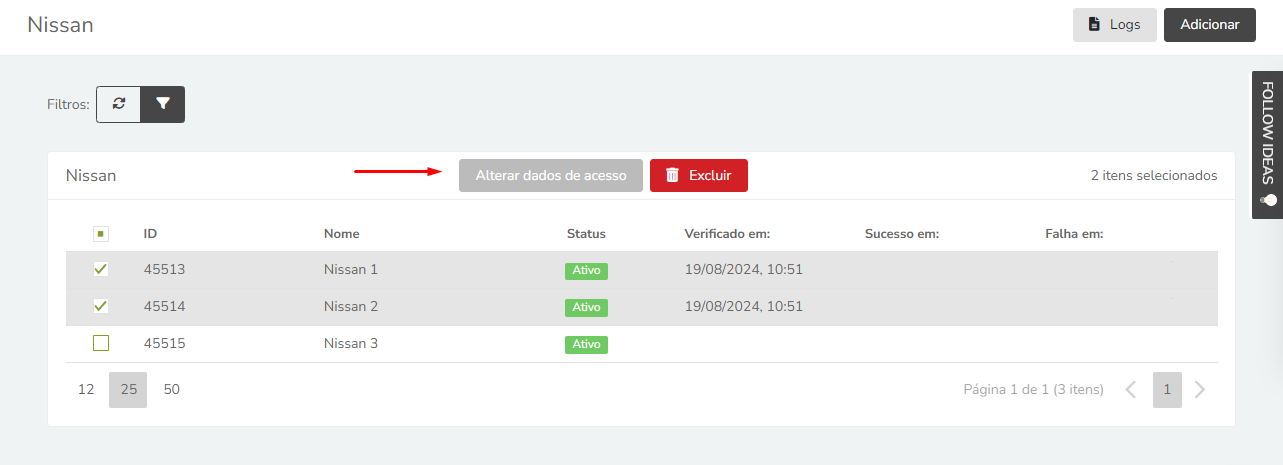Viewport: 1283px width, 465px height.
Task: Click ID 45515 cell
Action: tap(165, 343)
